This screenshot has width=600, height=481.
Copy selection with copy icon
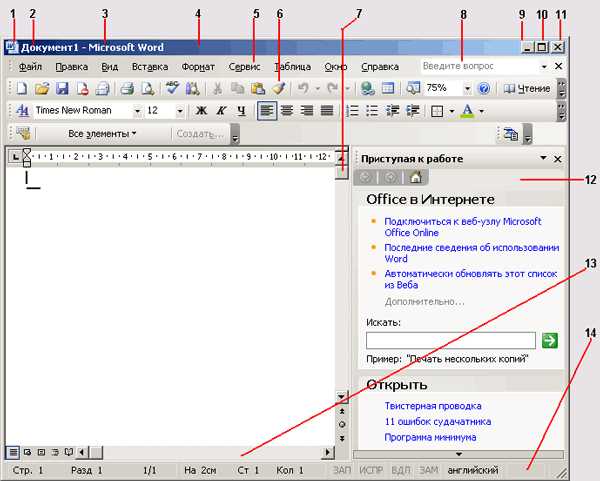(237, 89)
